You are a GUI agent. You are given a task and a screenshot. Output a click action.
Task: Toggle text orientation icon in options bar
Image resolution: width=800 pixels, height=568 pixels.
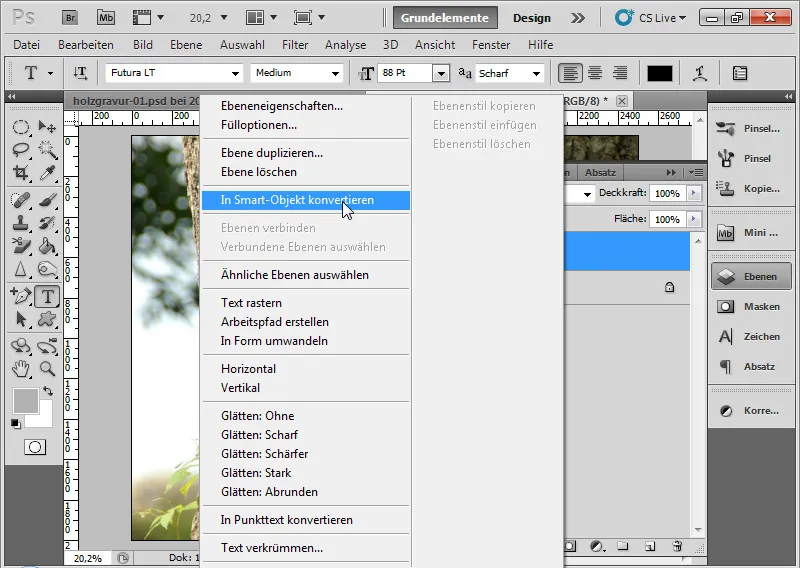click(x=80, y=73)
